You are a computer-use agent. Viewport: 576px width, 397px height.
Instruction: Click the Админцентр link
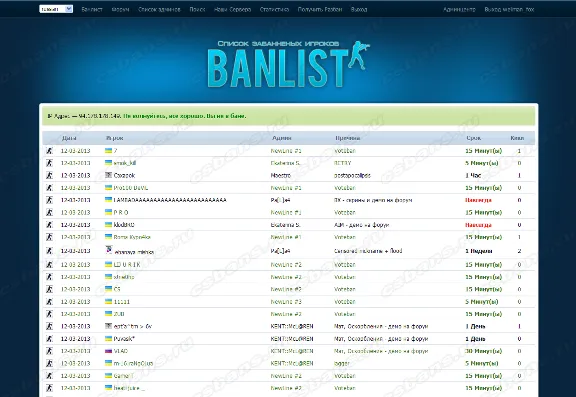pyautogui.click(x=459, y=10)
